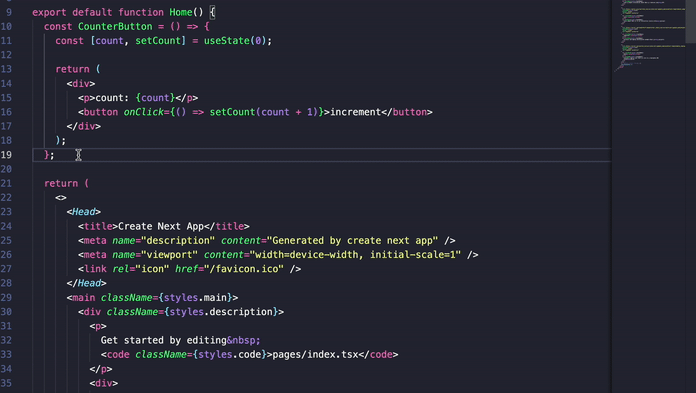This screenshot has width=696, height=393.
Task: Click 'styles.main' on line 29
Action: (195, 298)
